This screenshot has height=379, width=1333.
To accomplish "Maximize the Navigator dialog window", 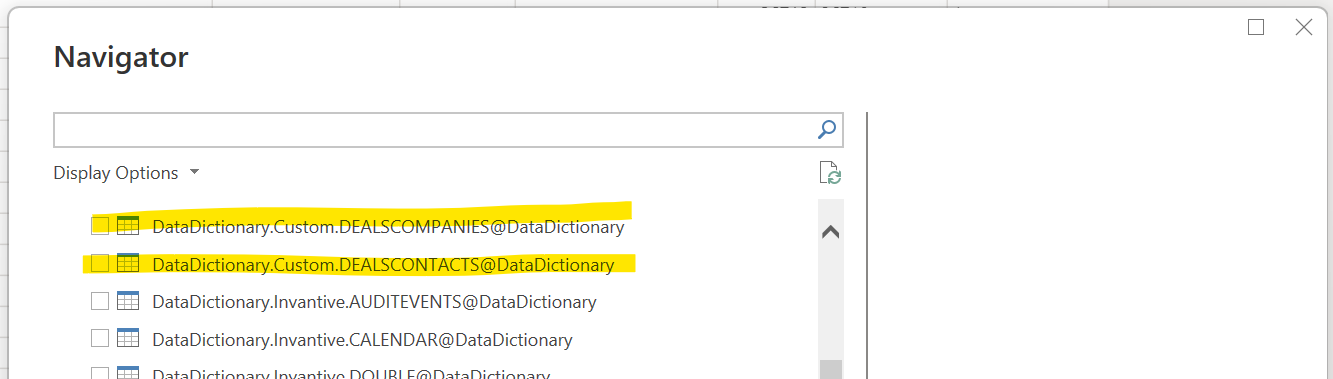I will click(x=1256, y=28).
